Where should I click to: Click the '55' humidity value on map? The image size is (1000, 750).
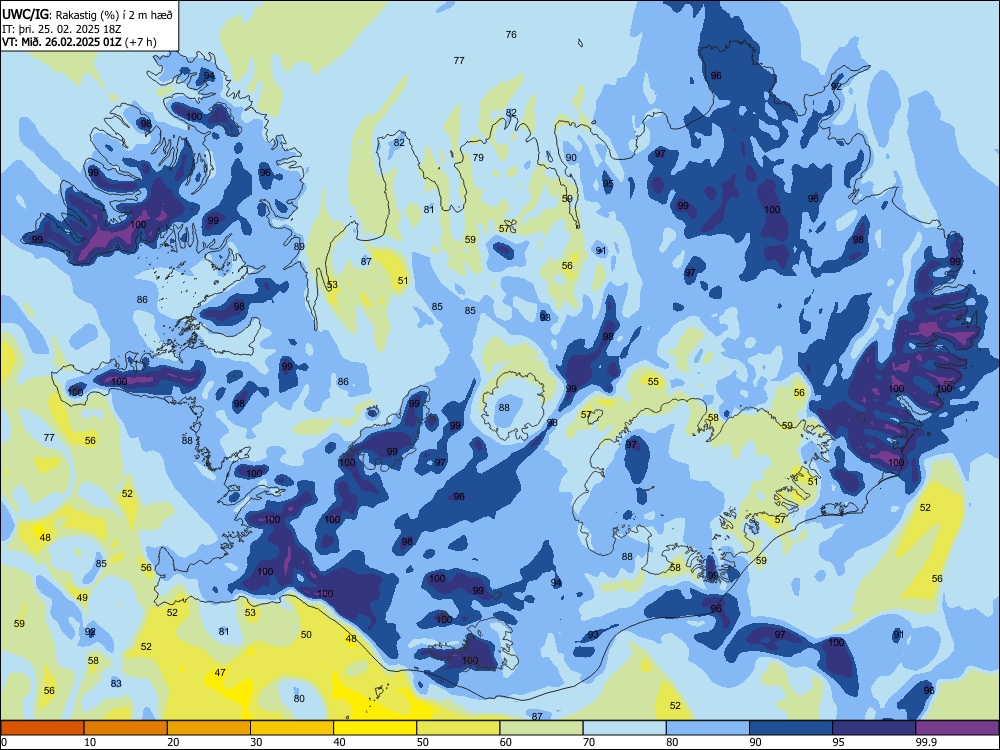coord(653,381)
